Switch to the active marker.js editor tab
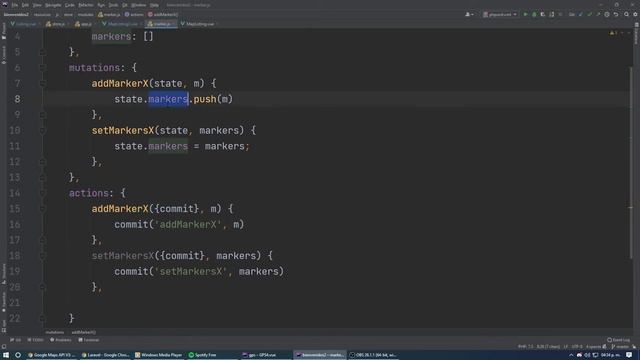Viewport: 640px width, 360px height. coord(161,24)
